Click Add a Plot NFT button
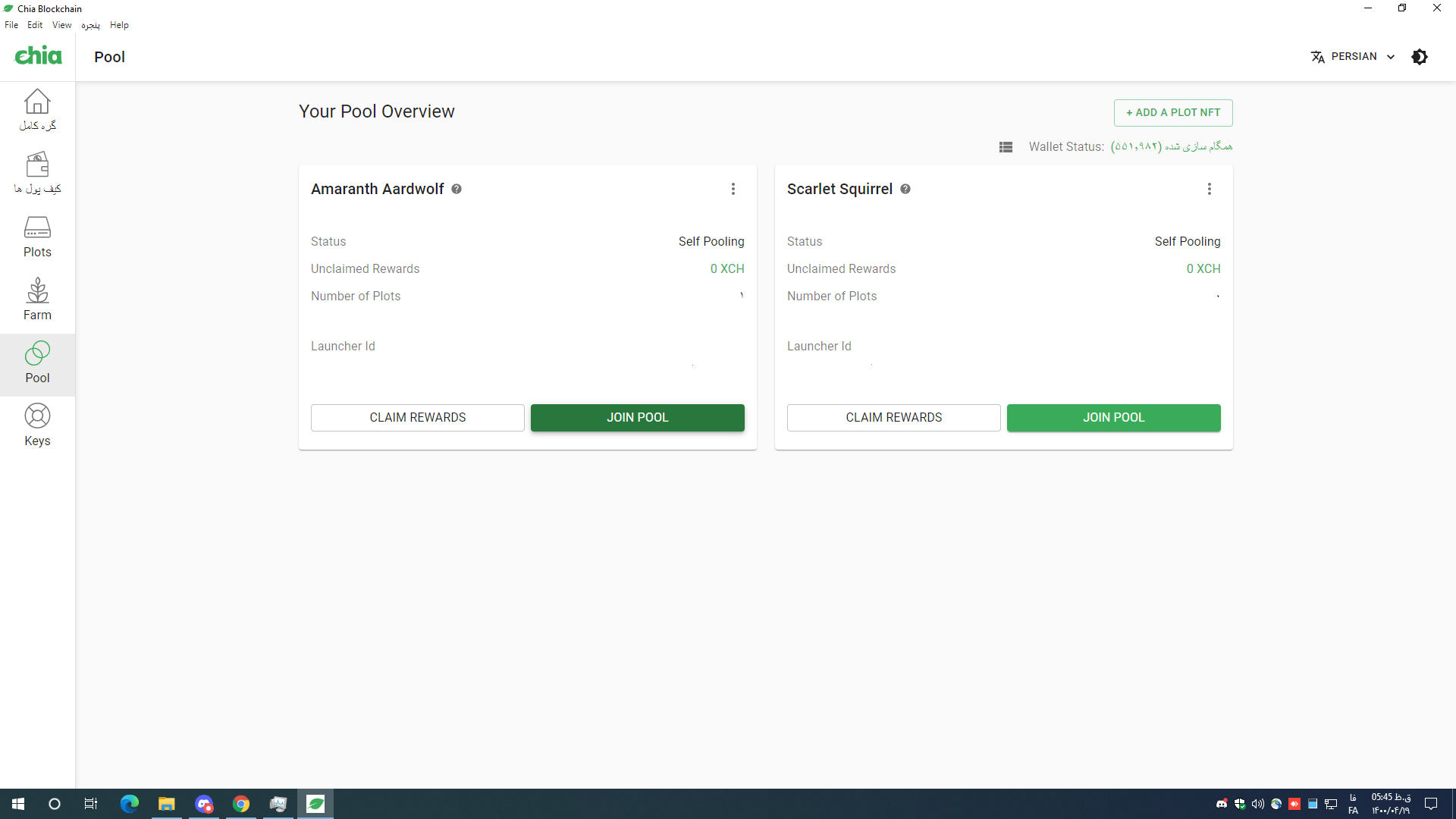Viewport: 1456px width, 819px height. (1172, 113)
